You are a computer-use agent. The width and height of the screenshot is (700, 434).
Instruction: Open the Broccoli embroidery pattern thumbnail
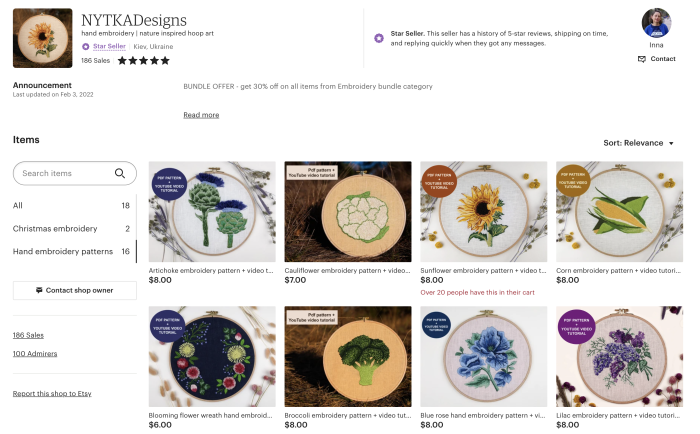[x=348, y=356]
